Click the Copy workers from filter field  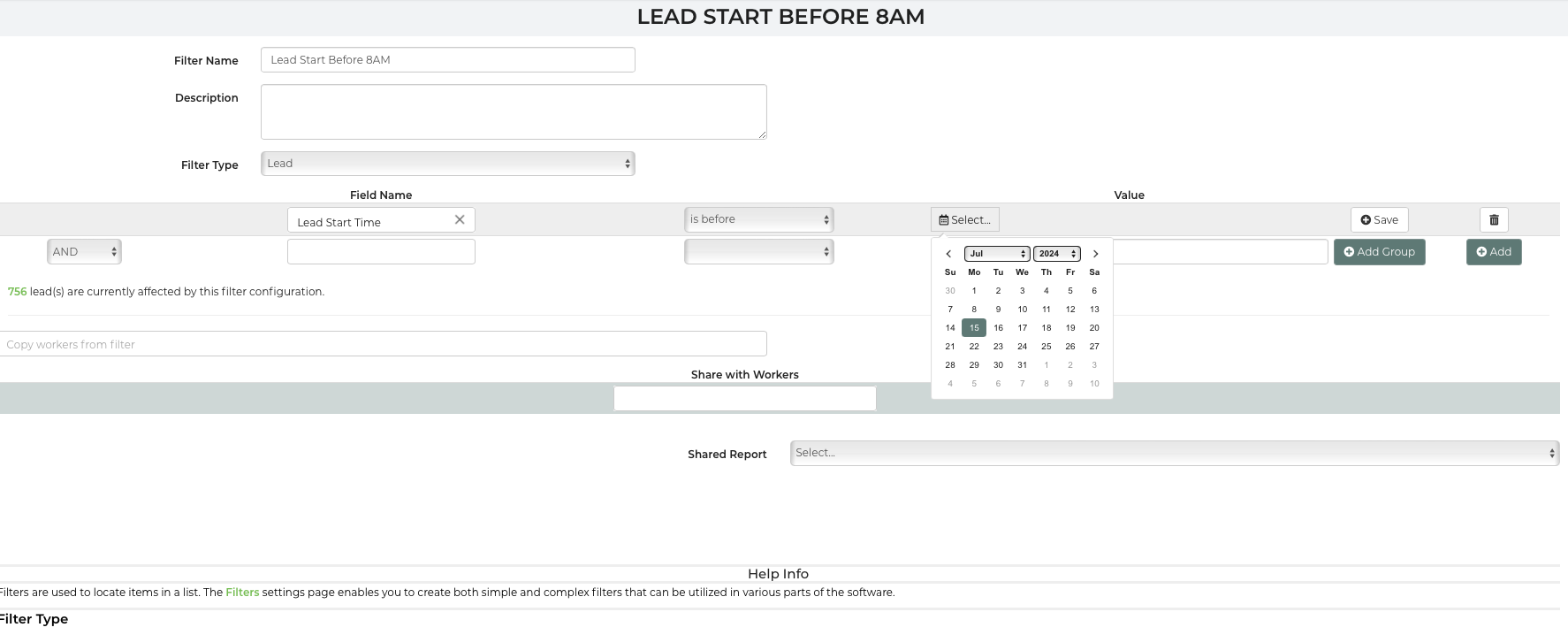[x=383, y=344]
